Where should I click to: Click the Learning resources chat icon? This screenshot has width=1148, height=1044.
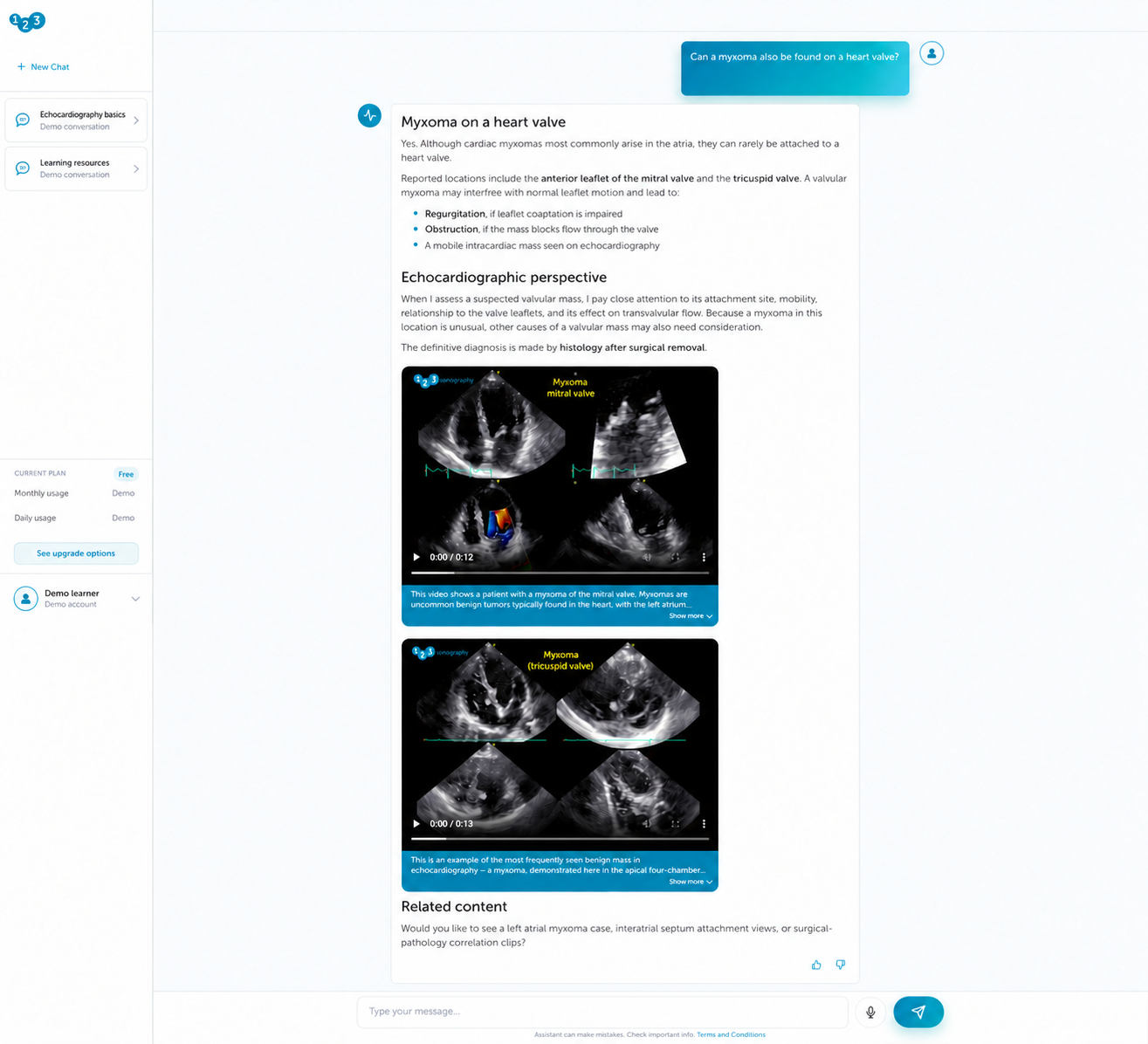(x=23, y=168)
